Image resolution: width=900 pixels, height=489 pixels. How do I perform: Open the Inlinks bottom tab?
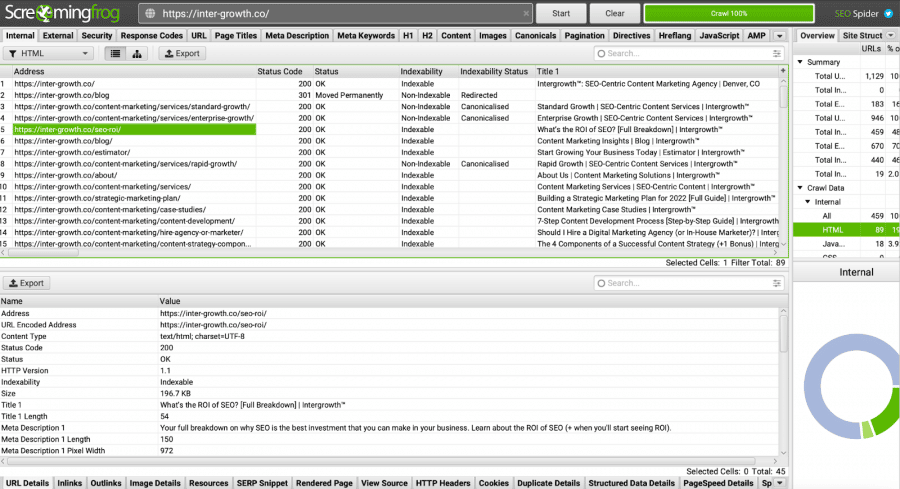[69, 483]
